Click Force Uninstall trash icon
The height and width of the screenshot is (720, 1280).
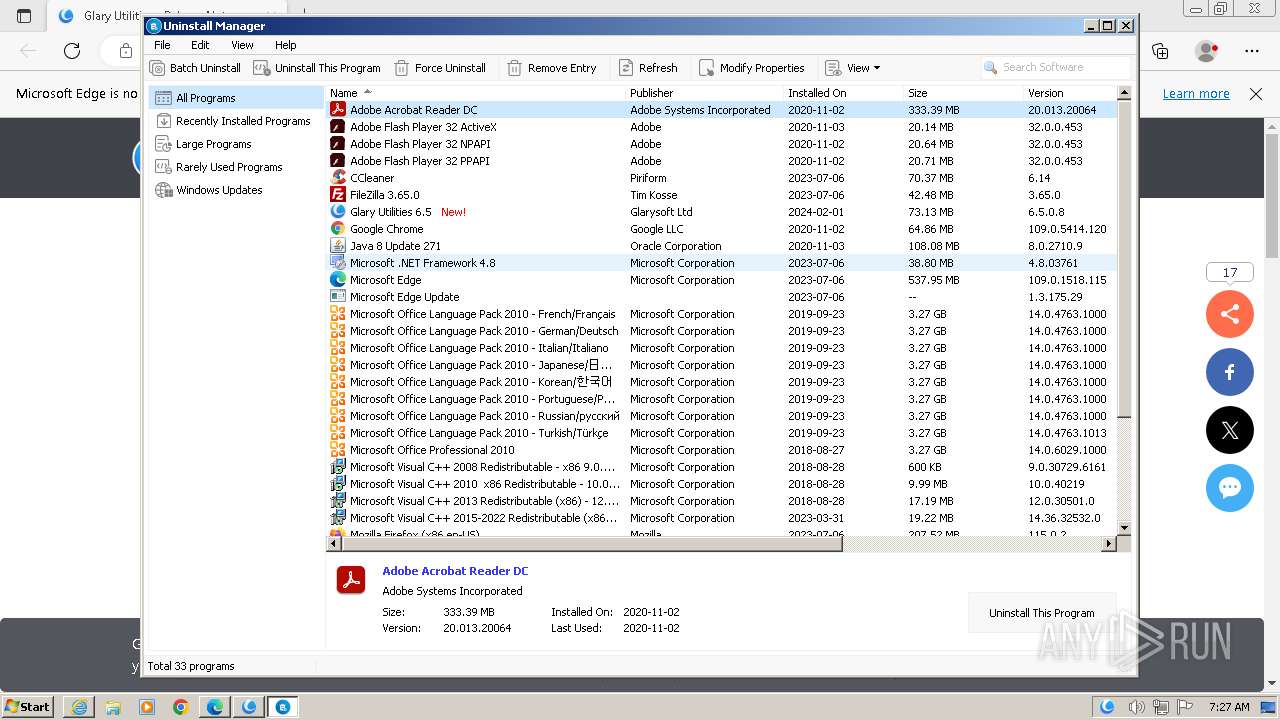click(401, 68)
